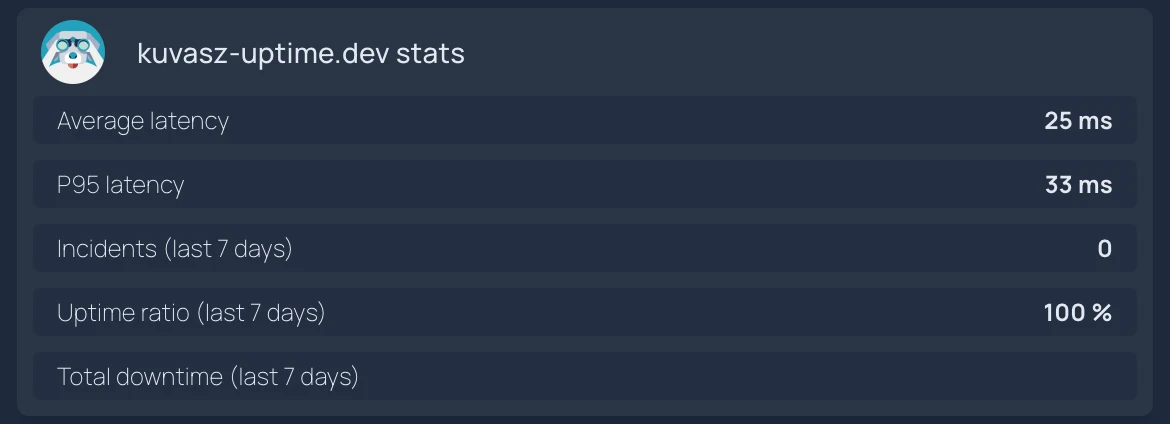Click the Kuvasz dog logo icon
Image resolution: width=1170 pixels, height=424 pixels.
(x=73, y=53)
